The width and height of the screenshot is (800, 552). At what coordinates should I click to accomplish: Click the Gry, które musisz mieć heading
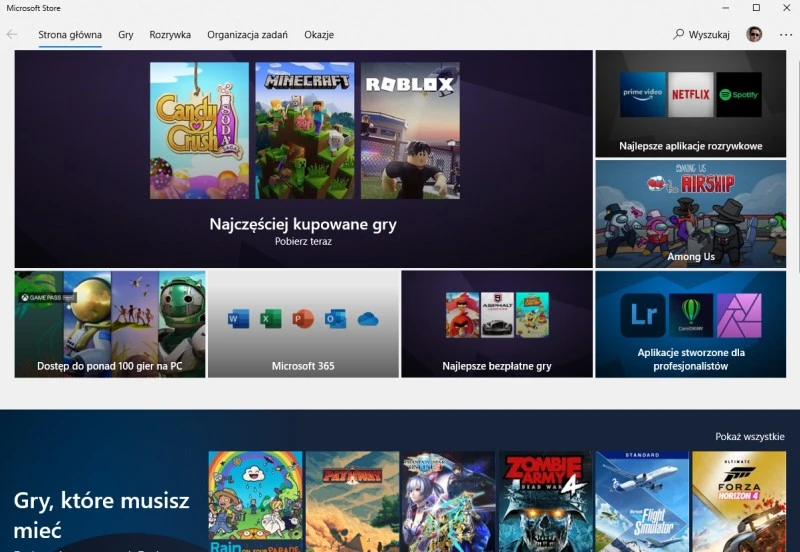(101, 515)
